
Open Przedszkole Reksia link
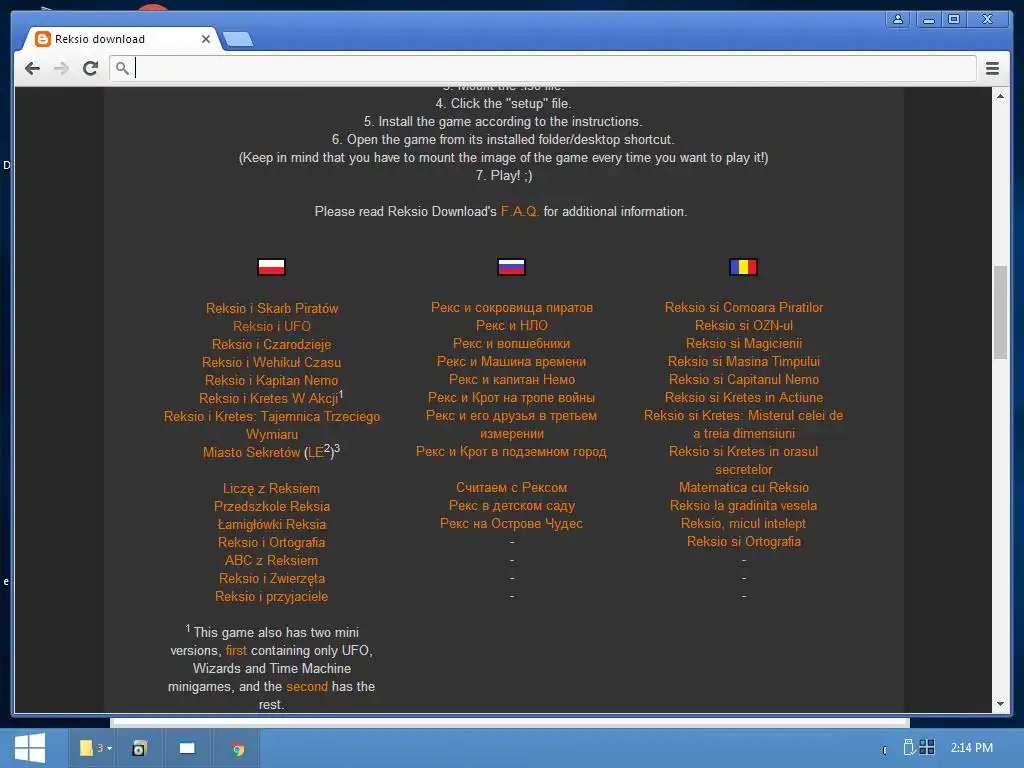click(x=272, y=506)
